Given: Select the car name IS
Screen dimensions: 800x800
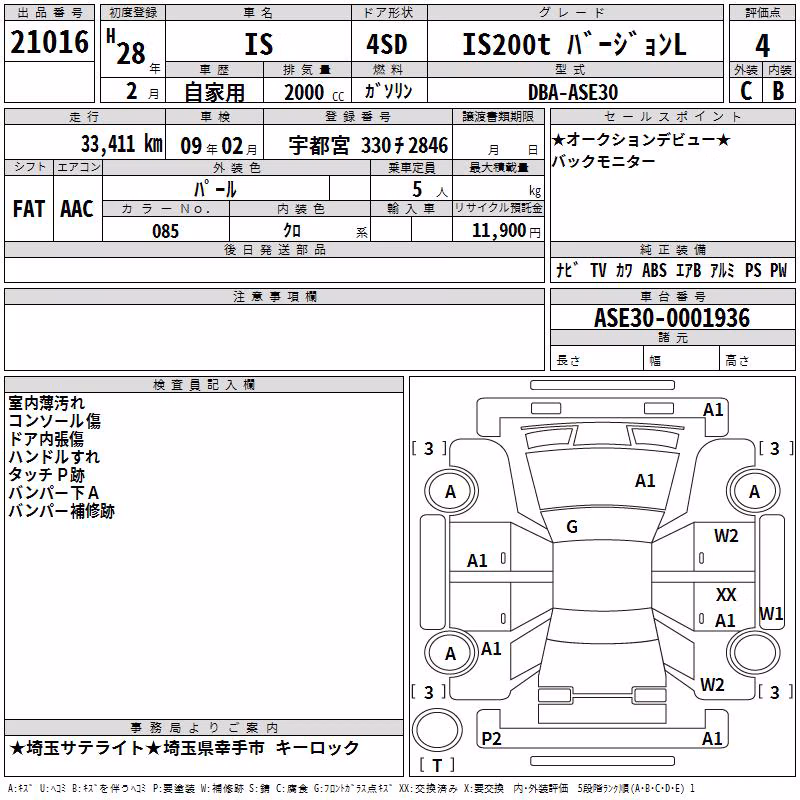Looking at the screenshot, I should coord(258,44).
